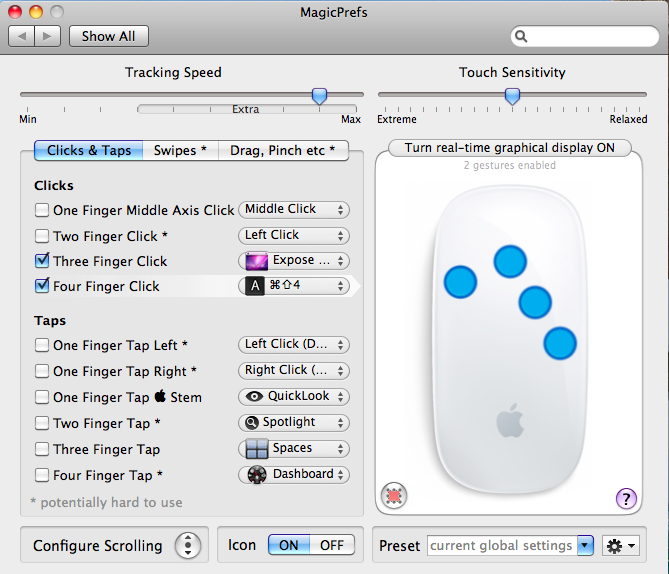Viewport: 669px width, 574px height.
Task: Click the QuickLook eye icon
Action: pos(254,396)
